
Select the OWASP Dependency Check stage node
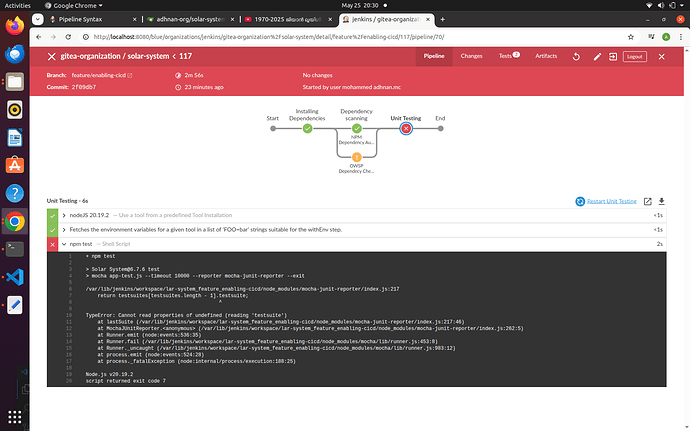[x=356, y=157]
